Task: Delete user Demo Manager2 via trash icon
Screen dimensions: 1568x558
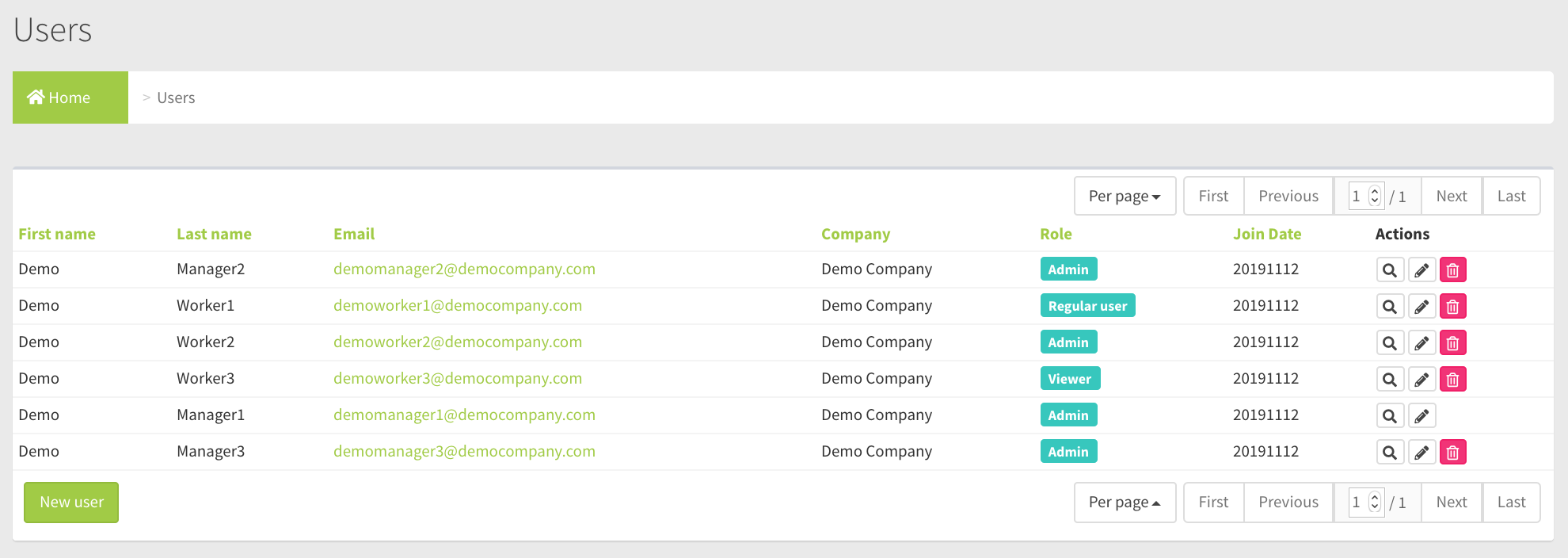Action: pos(1452,270)
